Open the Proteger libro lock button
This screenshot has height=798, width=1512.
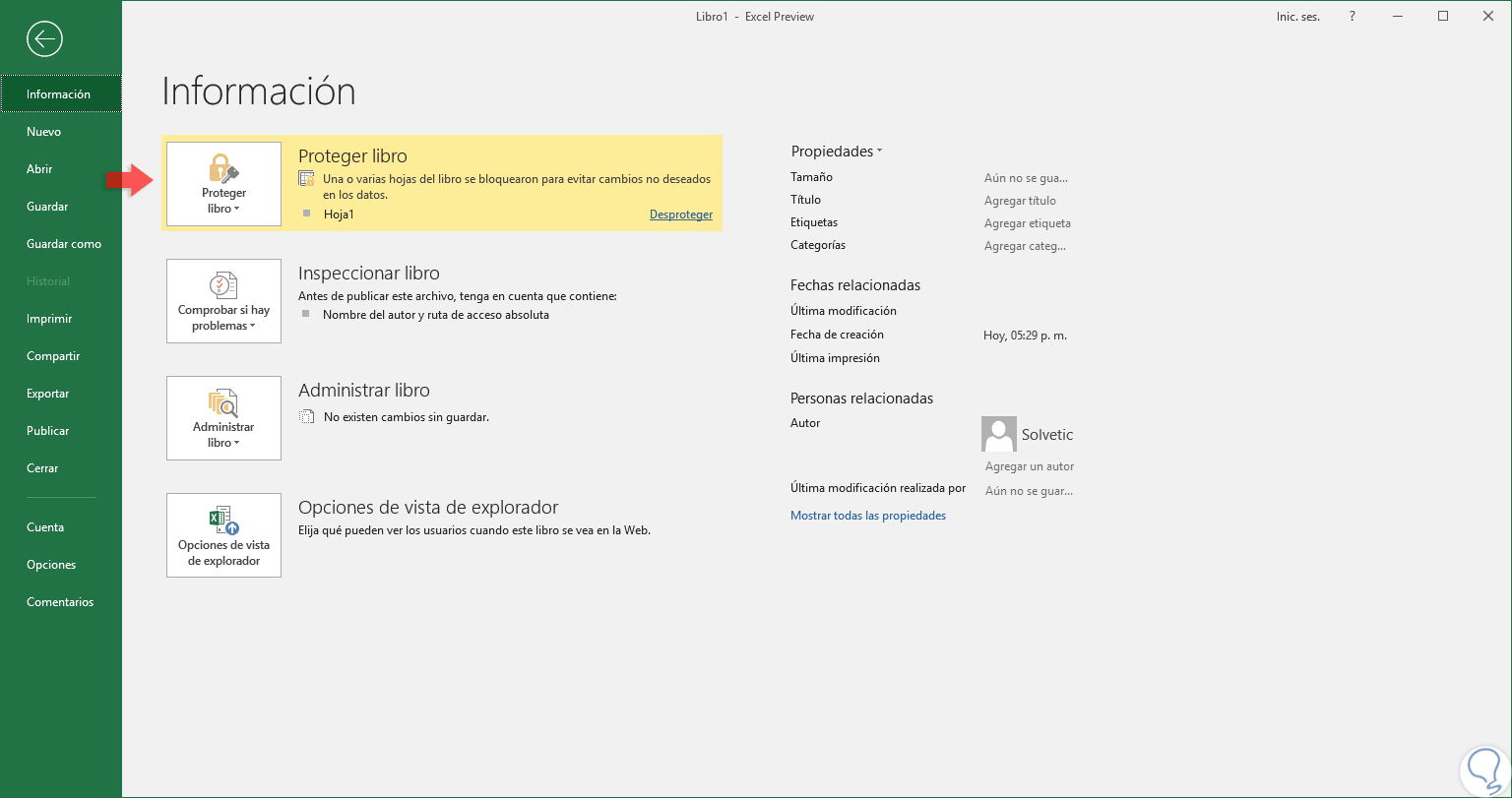[x=223, y=184]
